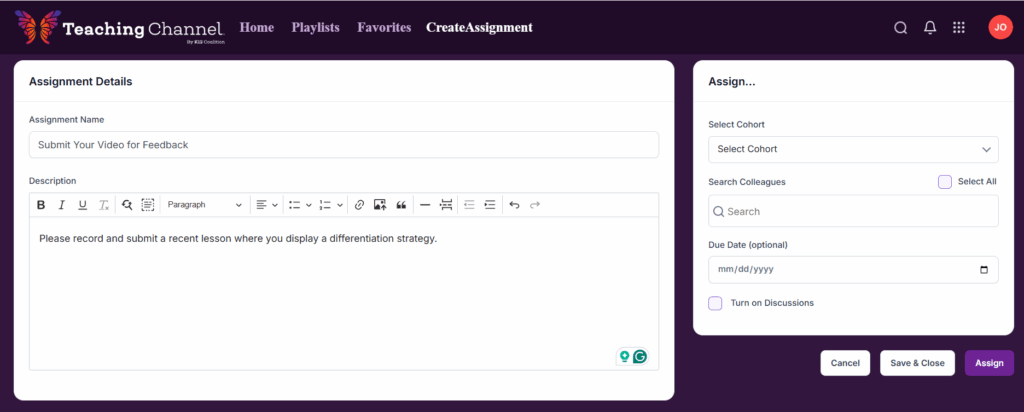Click the 'Due Date (optional)' label

click(748, 246)
